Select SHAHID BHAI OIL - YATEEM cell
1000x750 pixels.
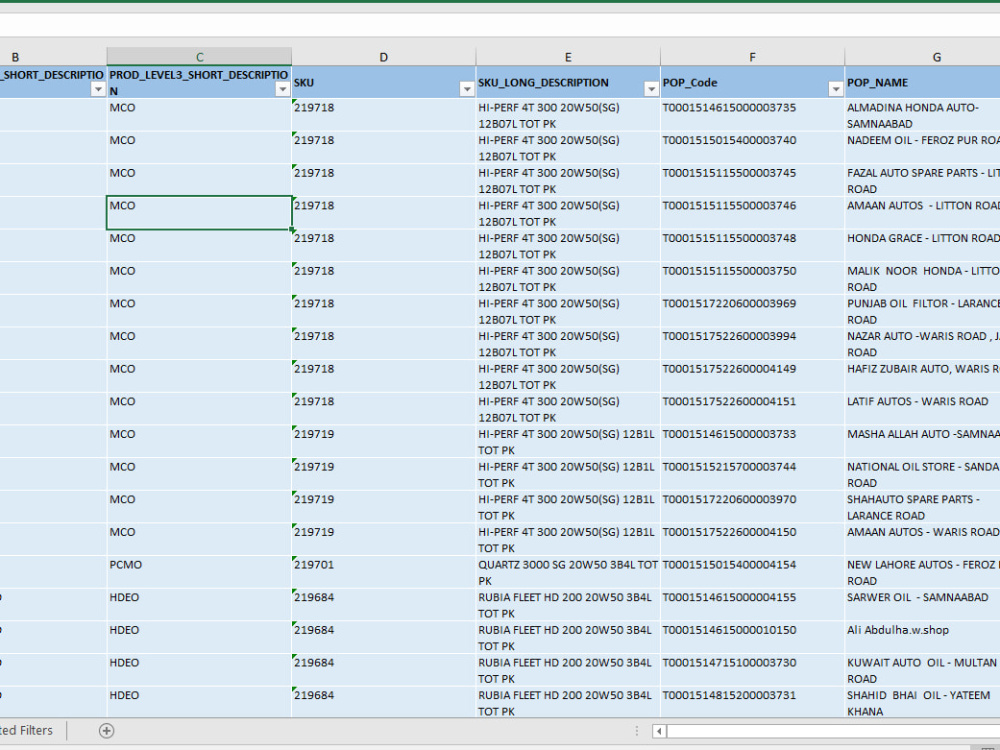coord(923,702)
